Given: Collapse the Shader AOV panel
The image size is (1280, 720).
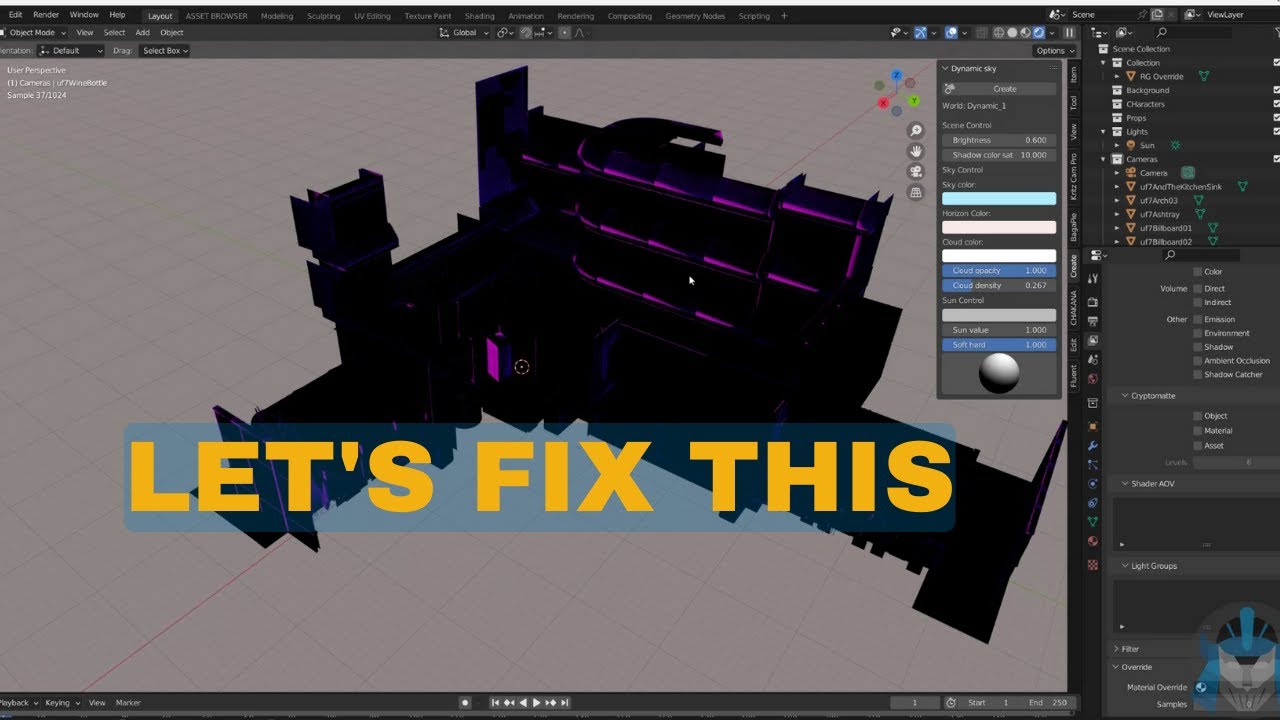Looking at the screenshot, I should 1125,483.
